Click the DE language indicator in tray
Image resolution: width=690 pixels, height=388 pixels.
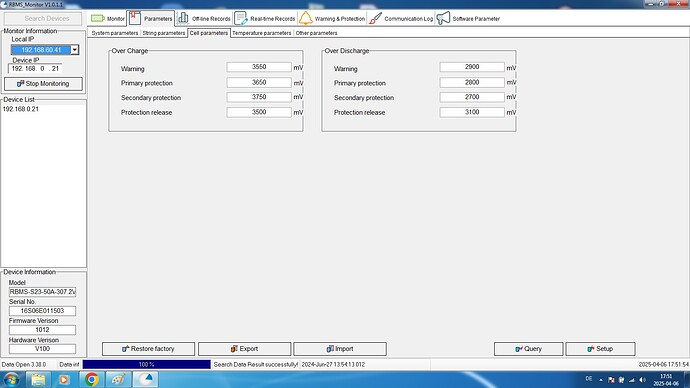pos(589,379)
